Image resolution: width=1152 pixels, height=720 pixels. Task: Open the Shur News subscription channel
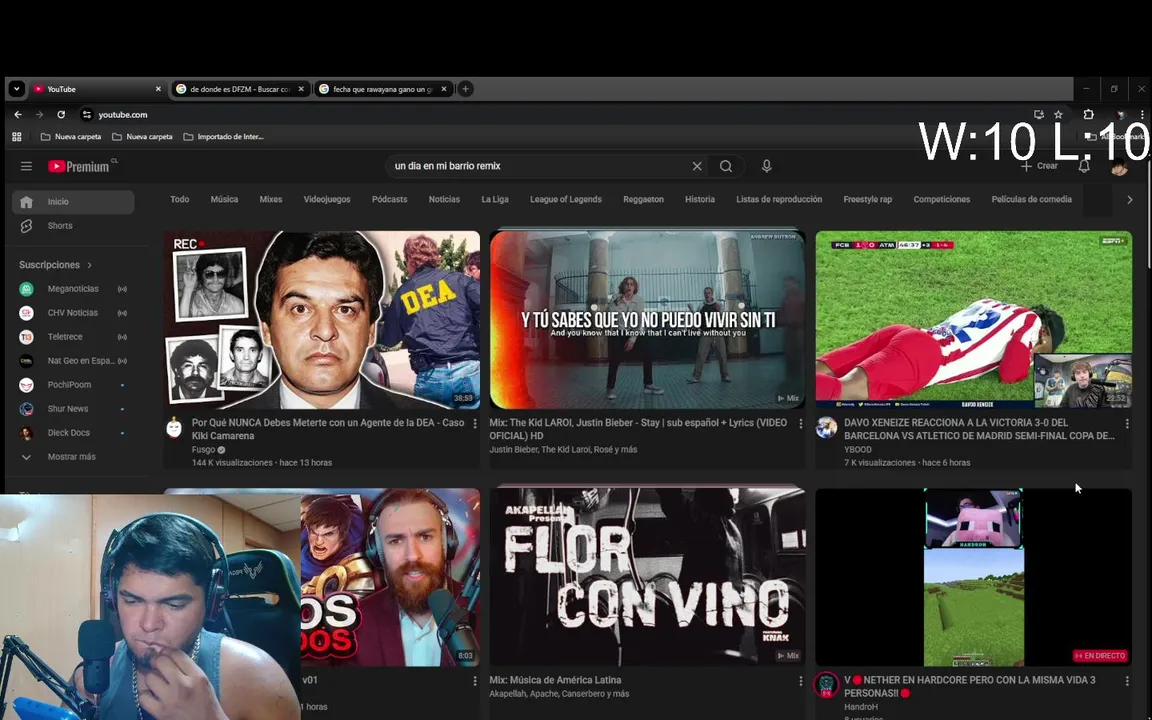[x=73, y=408]
